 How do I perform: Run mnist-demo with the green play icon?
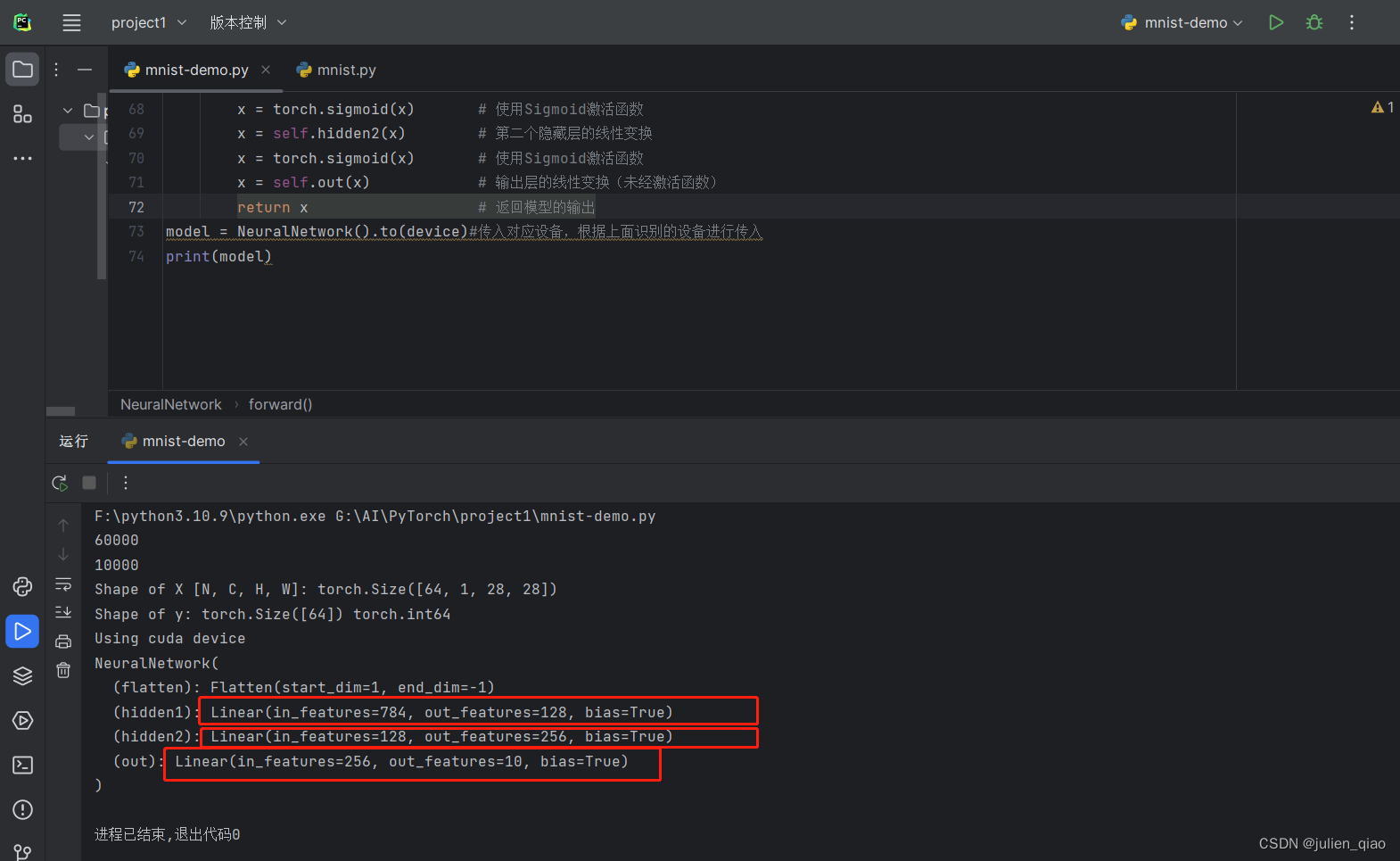click(1276, 22)
